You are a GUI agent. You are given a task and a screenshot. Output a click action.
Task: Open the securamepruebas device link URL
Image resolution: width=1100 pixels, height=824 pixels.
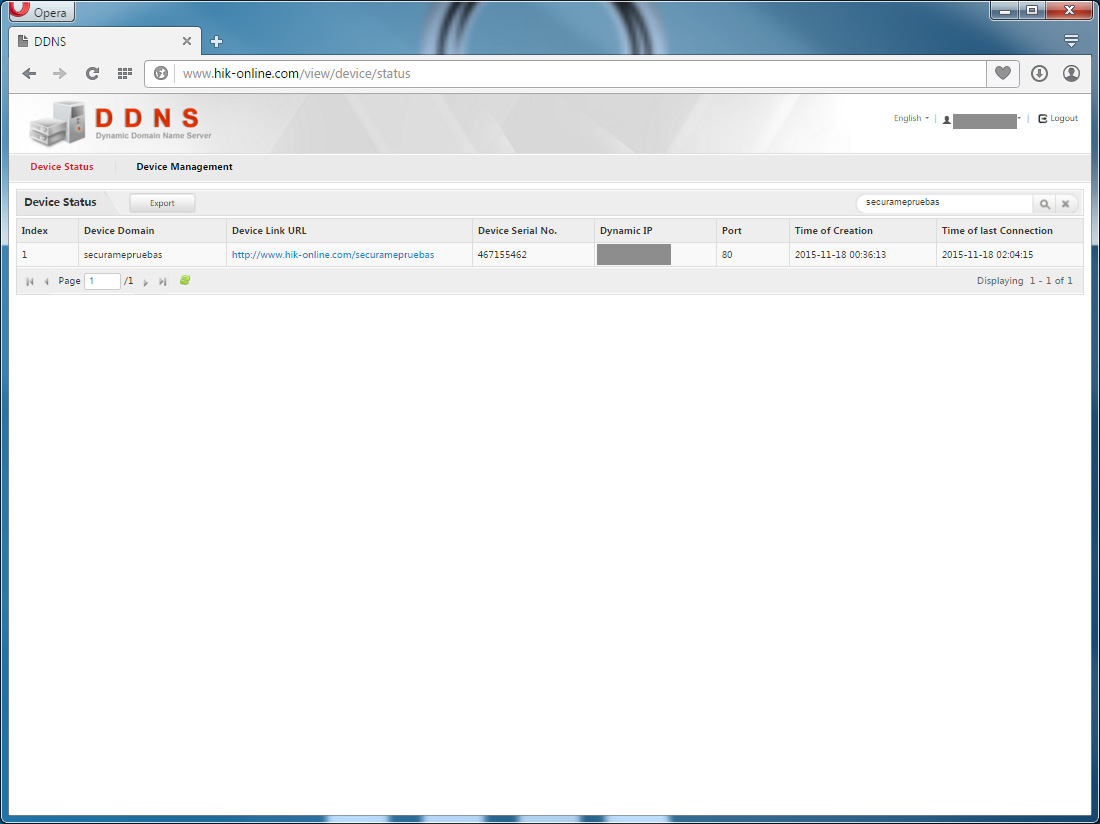pyautogui.click(x=333, y=255)
